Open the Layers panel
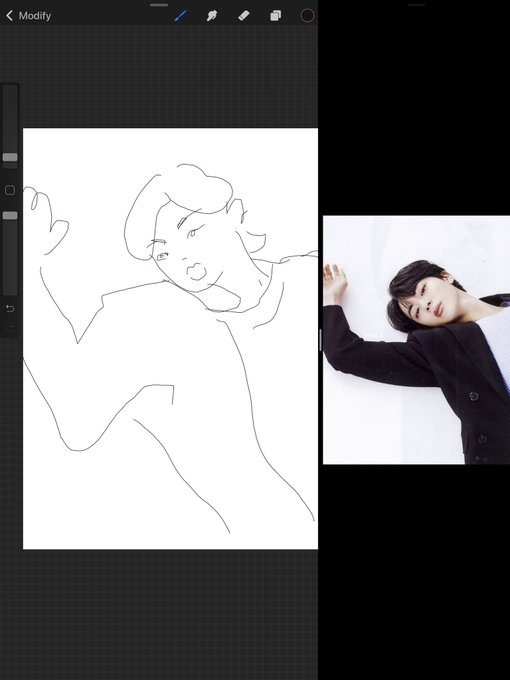This screenshot has height=680, width=510. 275,16
